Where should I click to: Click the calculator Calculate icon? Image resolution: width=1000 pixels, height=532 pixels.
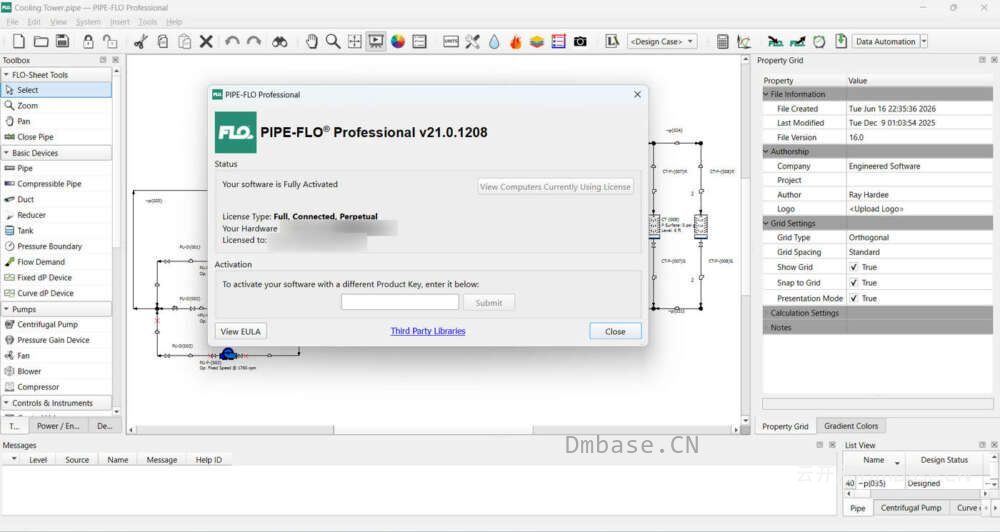(723, 41)
